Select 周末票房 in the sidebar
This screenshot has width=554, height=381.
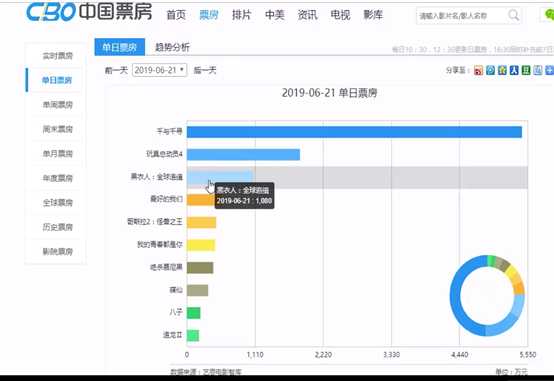pyautogui.click(x=58, y=129)
